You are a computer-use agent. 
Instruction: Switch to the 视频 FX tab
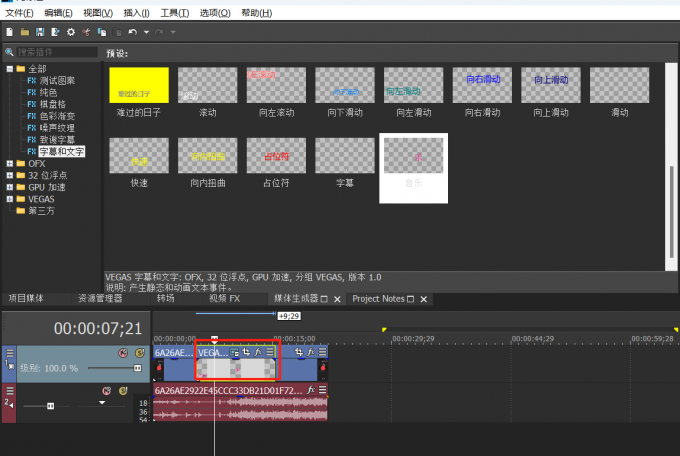(225, 299)
